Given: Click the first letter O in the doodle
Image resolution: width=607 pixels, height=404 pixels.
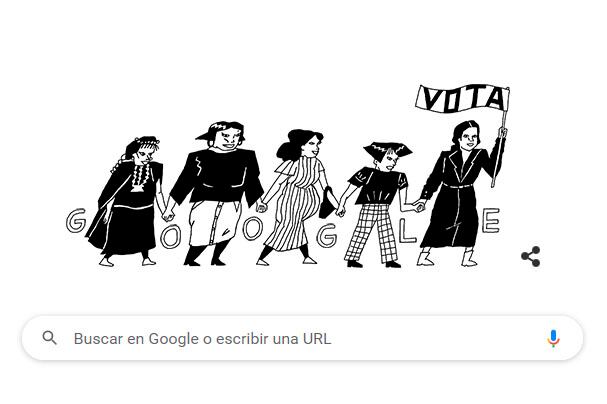Looking at the screenshot, I should click(170, 236).
